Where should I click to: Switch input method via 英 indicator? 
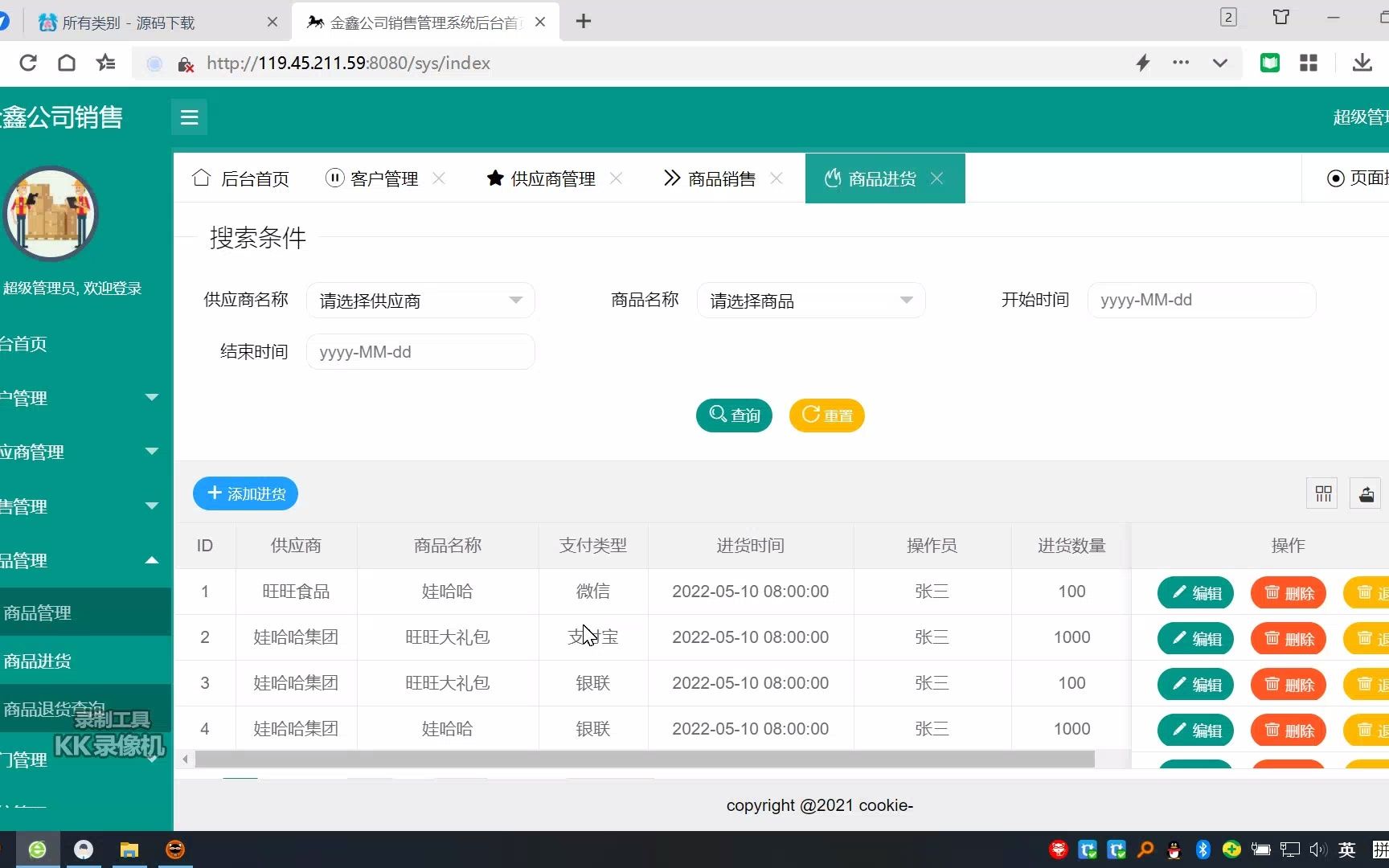click(x=1346, y=850)
